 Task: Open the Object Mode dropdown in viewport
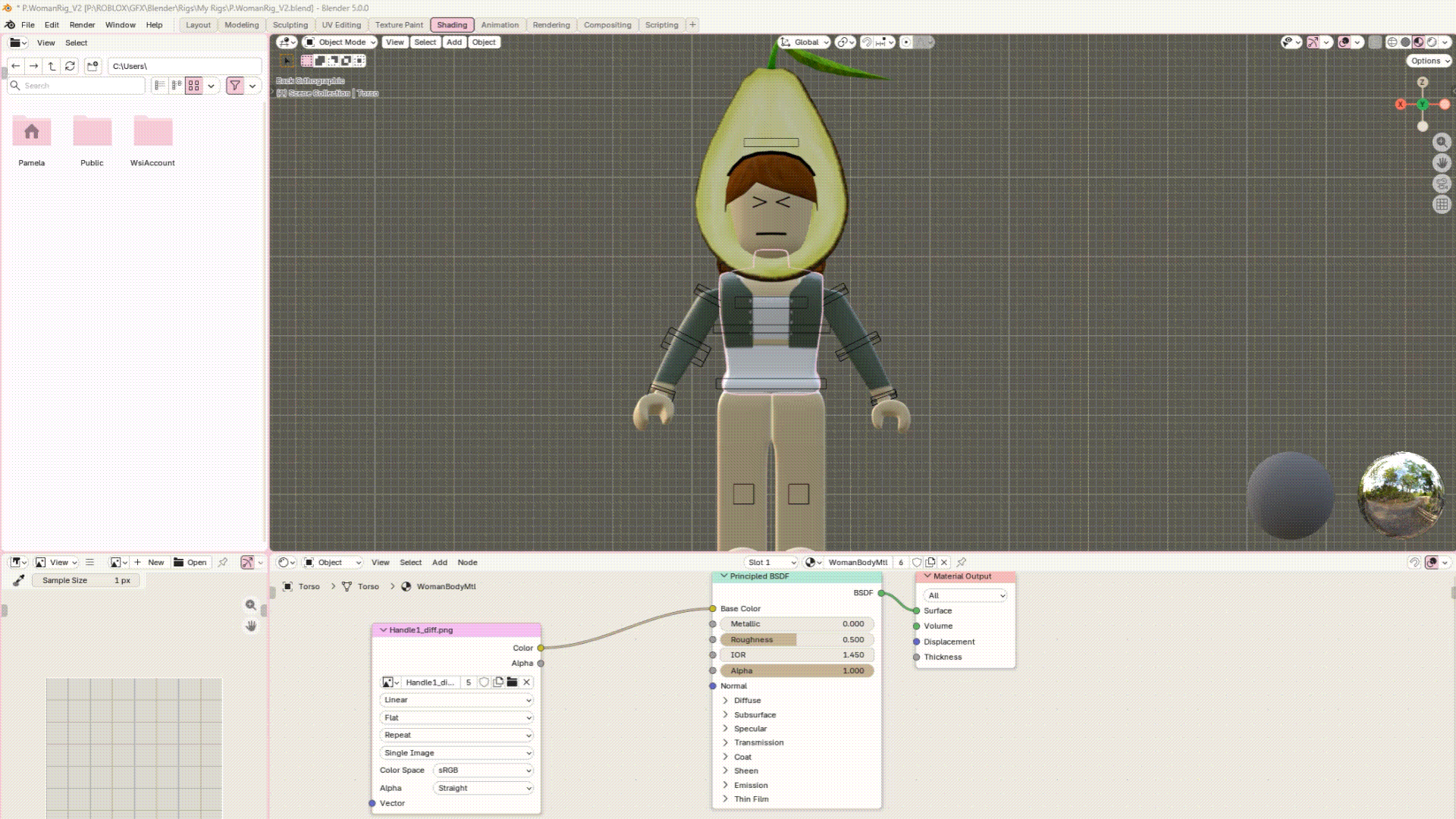340,42
